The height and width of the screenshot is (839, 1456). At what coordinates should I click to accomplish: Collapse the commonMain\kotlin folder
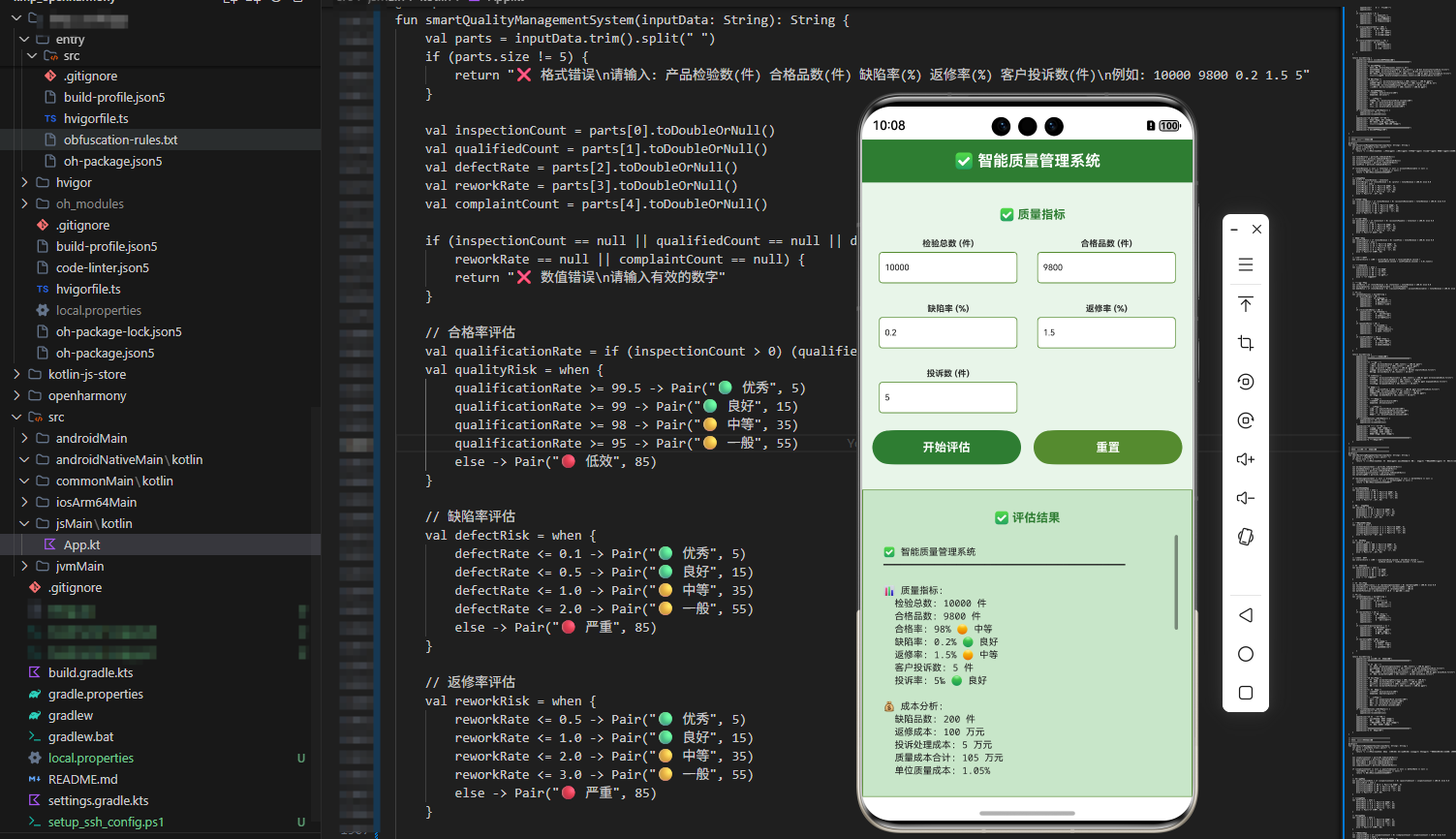coord(24,481)
